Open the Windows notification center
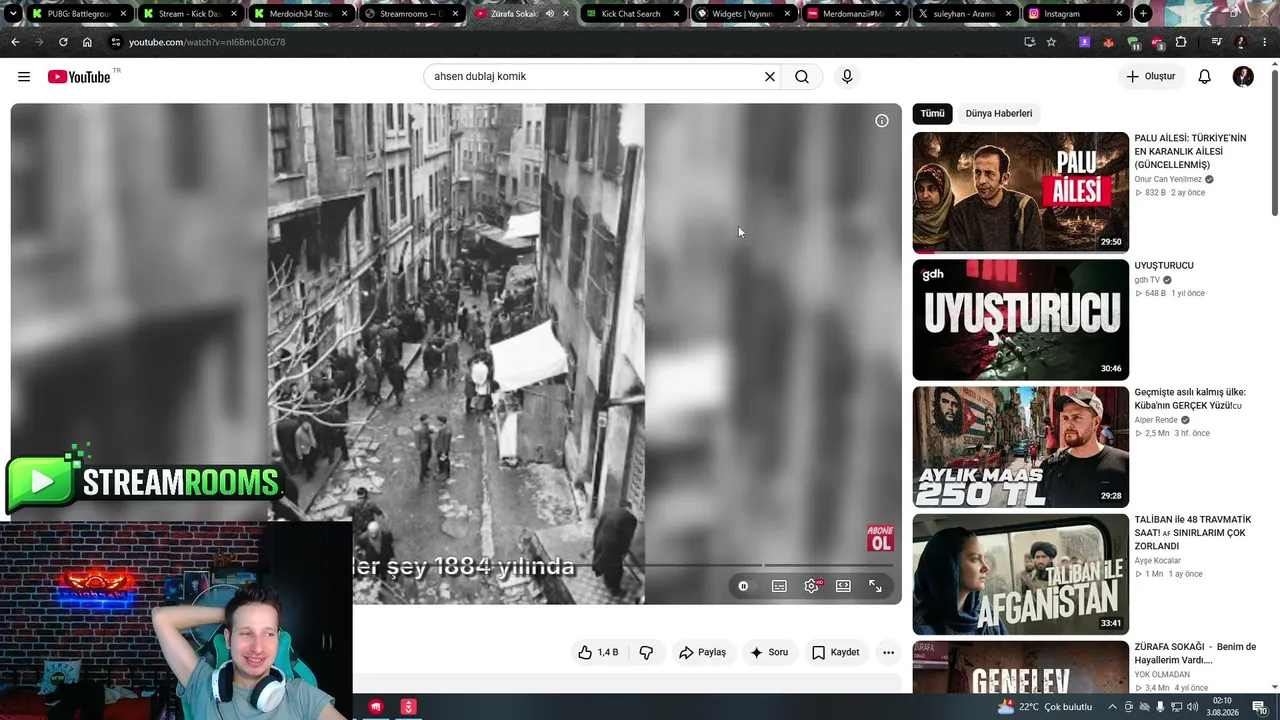Image resolution: width=1280 pixels, height=720 pixels. pyautogui.click(x=1260, y=707)
